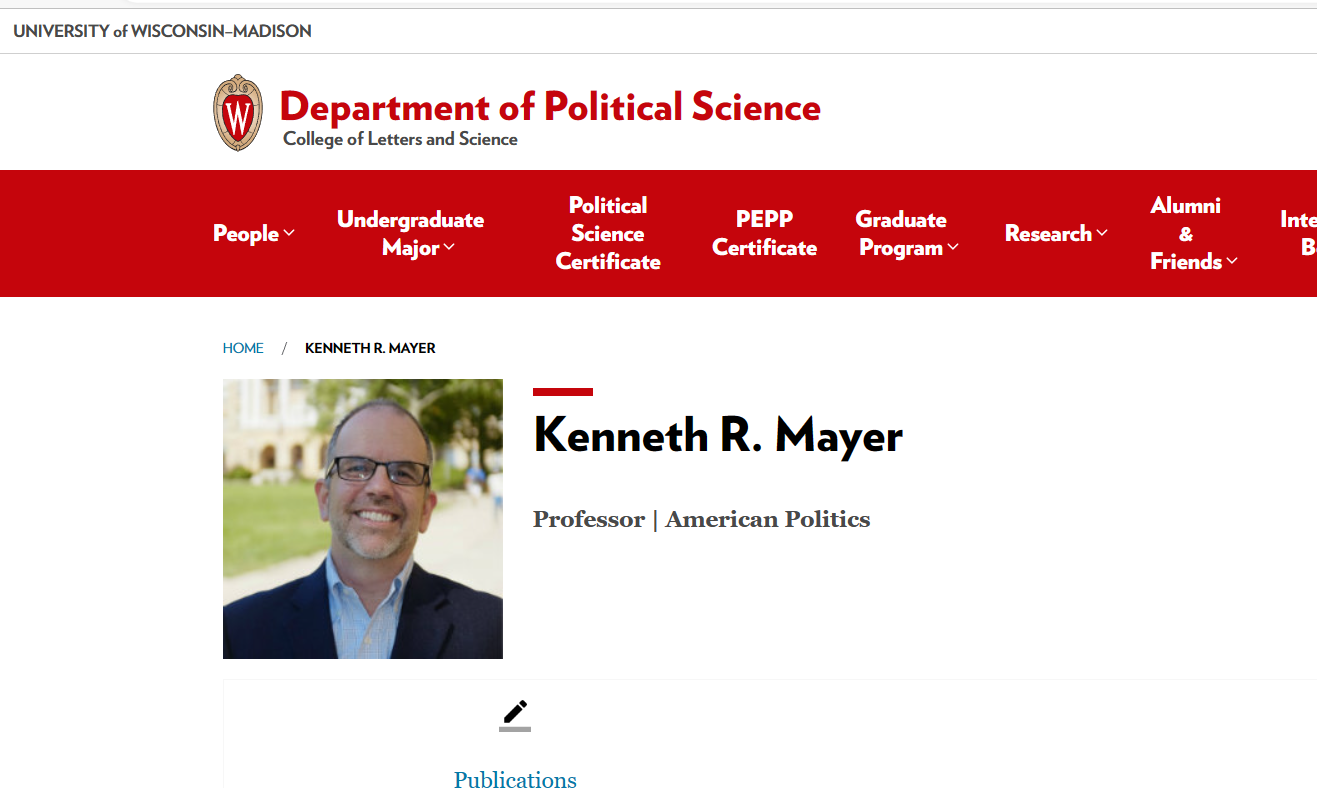Image resolution: width=1317 pixels, height=788 pixels.
Task: Open the Undergraduate Major menu item
Action: [410, 233]
